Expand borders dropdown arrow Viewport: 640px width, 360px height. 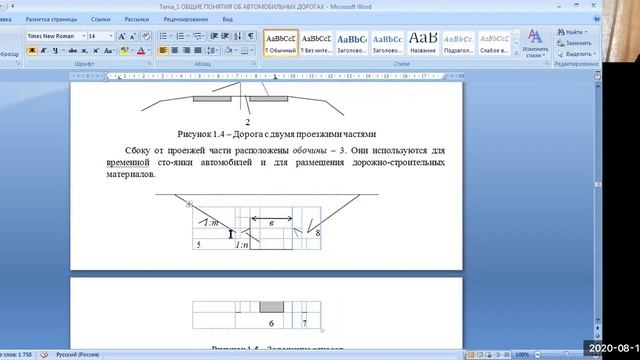coord(252,51)
